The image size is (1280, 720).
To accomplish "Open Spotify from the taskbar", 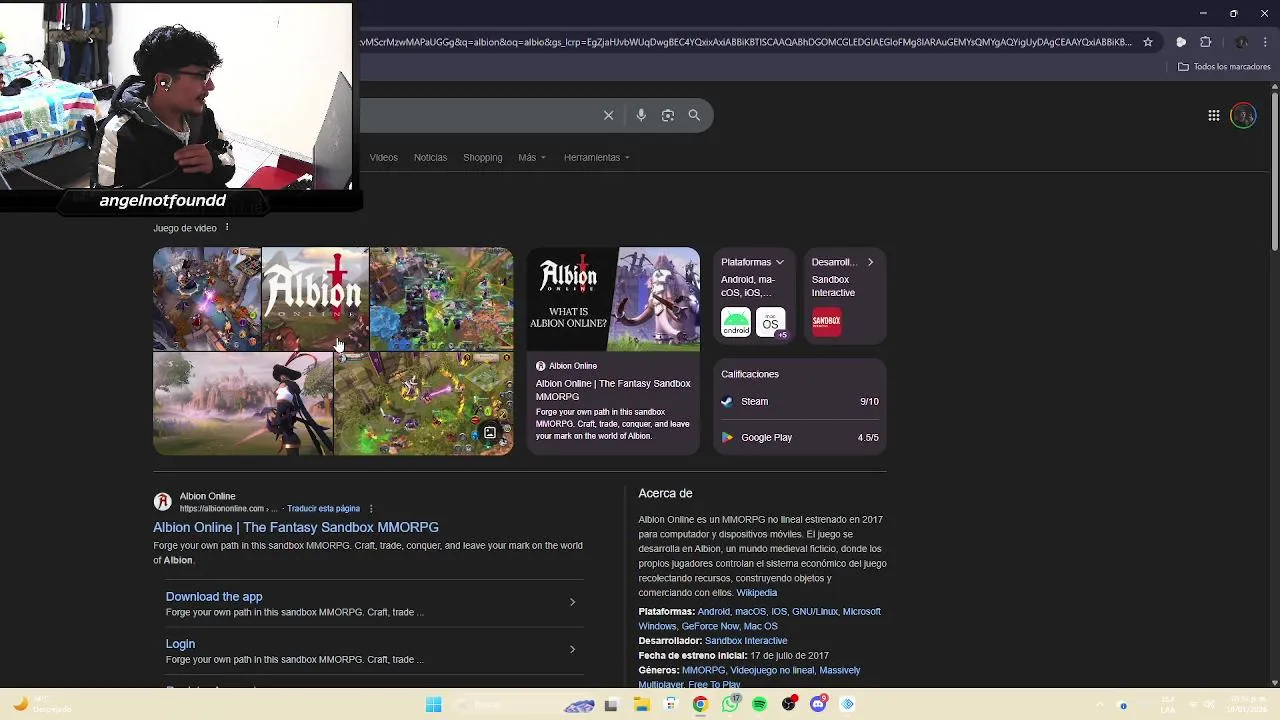I will pos(759,705).
